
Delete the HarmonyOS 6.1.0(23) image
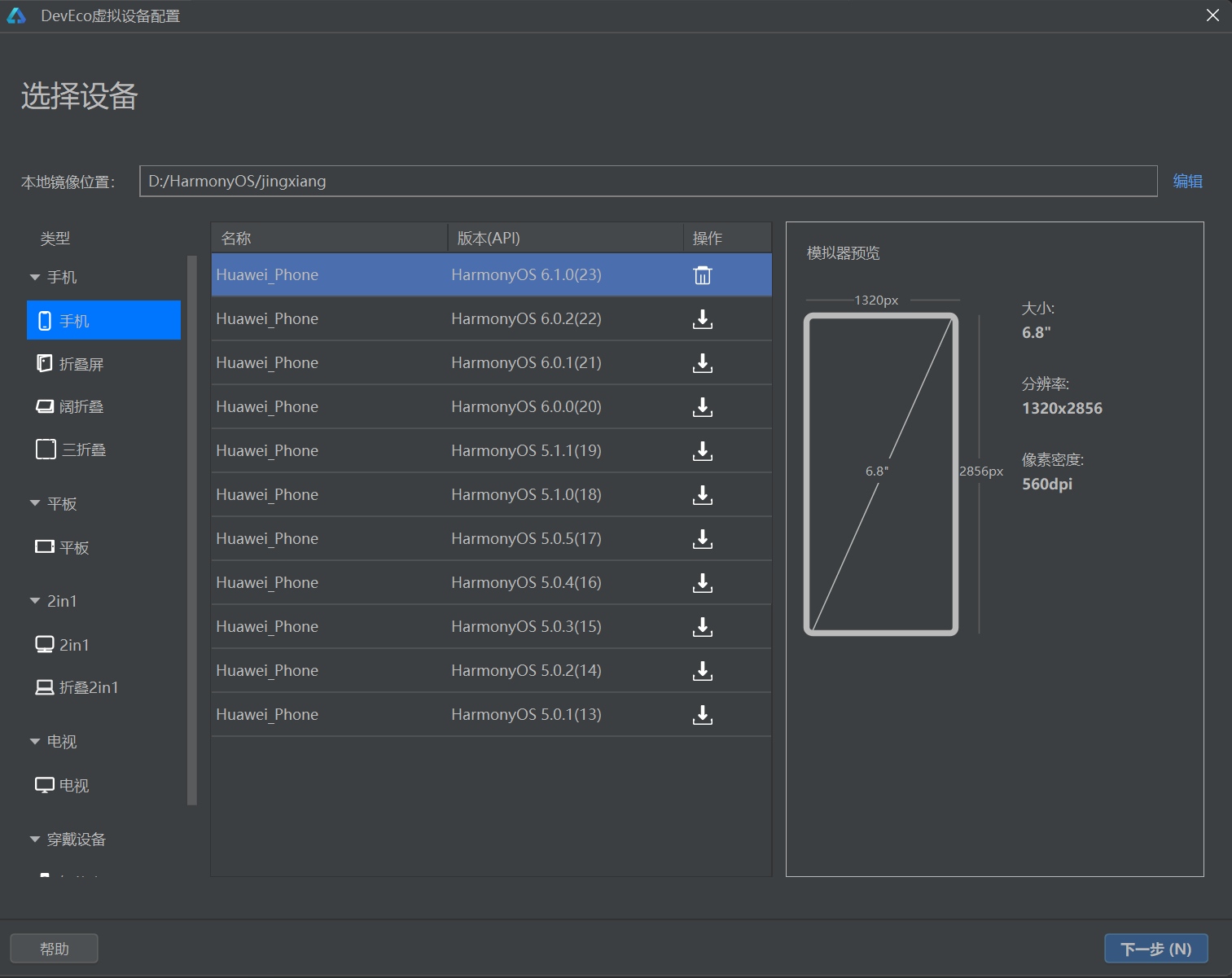(x=703, y=275)
